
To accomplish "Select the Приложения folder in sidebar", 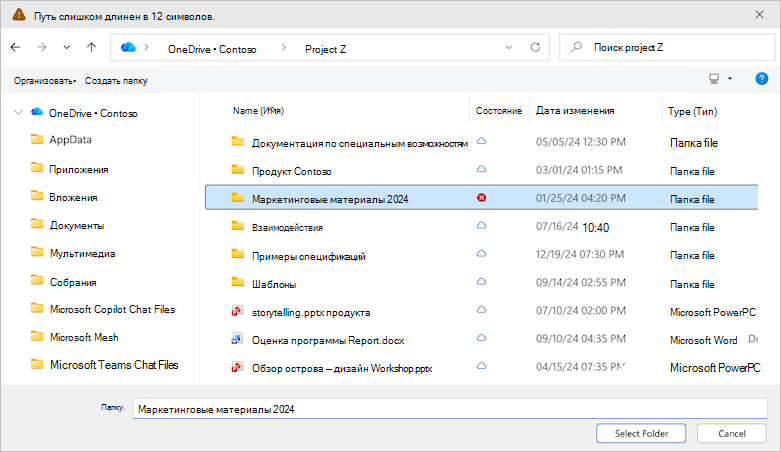I will pyautogui.click(x=78, y=169).
